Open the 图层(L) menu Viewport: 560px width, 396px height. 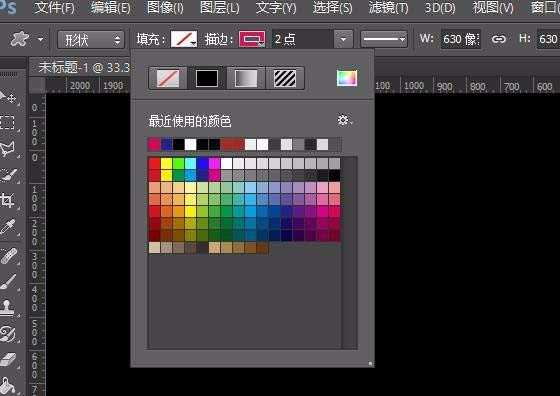coord(220,8)
